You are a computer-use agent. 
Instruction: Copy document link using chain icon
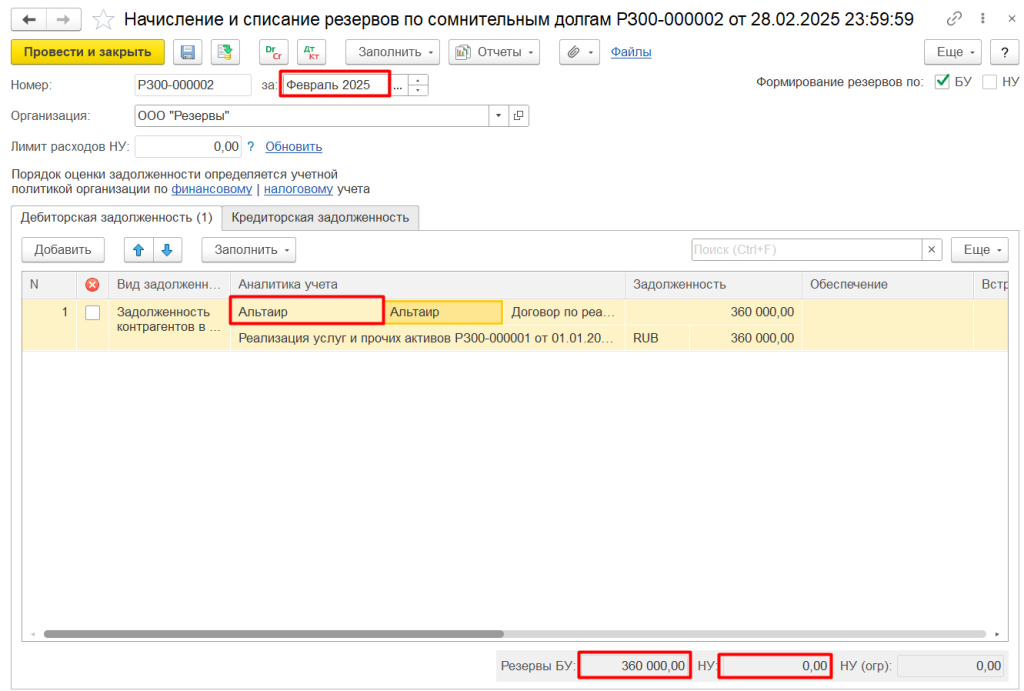(955, 19)
